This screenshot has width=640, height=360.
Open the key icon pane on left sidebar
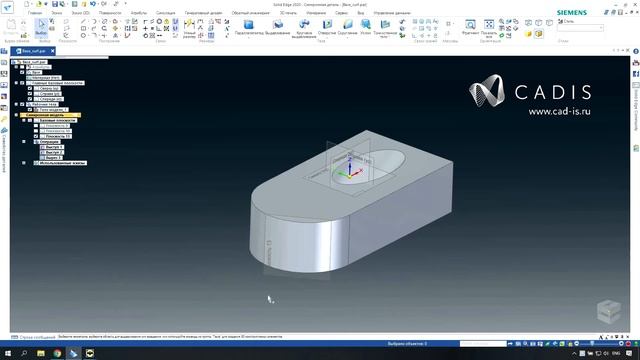(4, 119)
